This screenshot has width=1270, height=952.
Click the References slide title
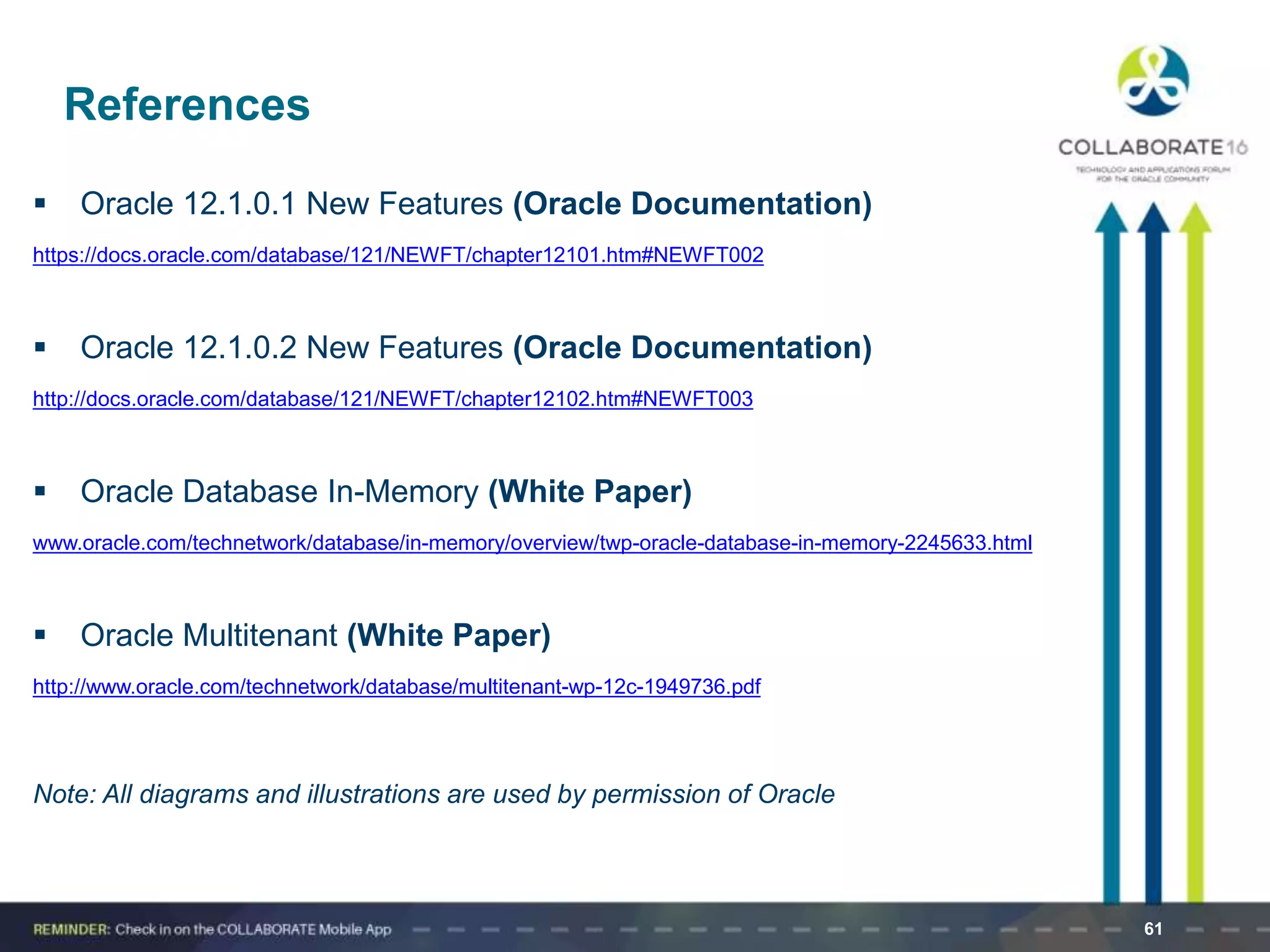tap(187, 104)
